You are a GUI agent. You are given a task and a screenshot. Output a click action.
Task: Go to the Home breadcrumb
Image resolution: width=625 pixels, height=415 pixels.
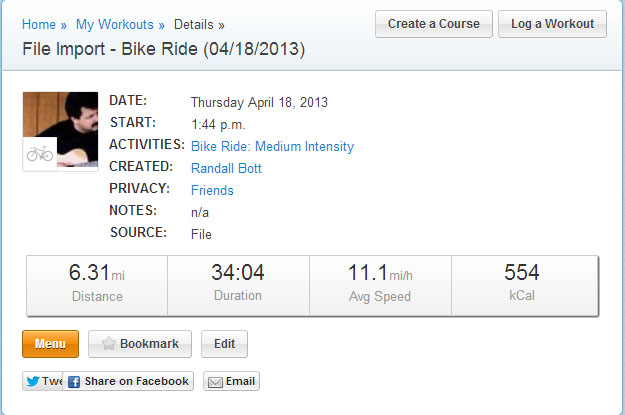pyautogui.click(x=39, y=24)
